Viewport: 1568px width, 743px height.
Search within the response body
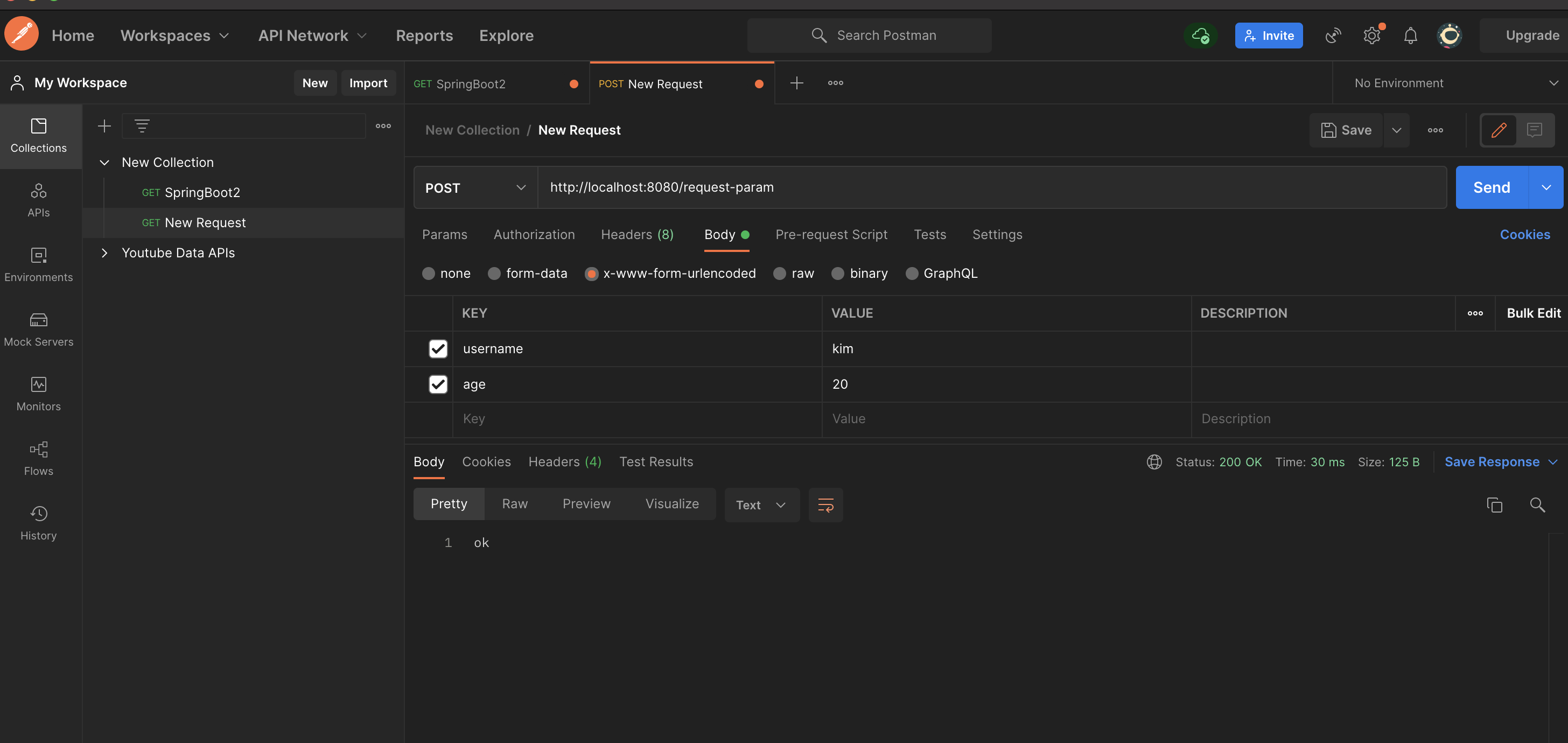1537,504
